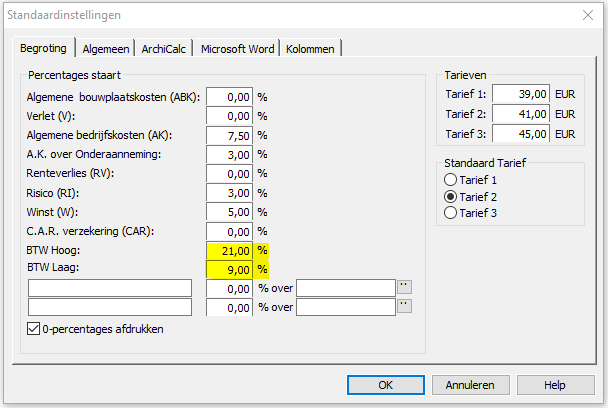This screenshot has height=408, width=608.
Task: Click the Algemene bedrijfskosten (AK) field
Action: click(230, 135)
